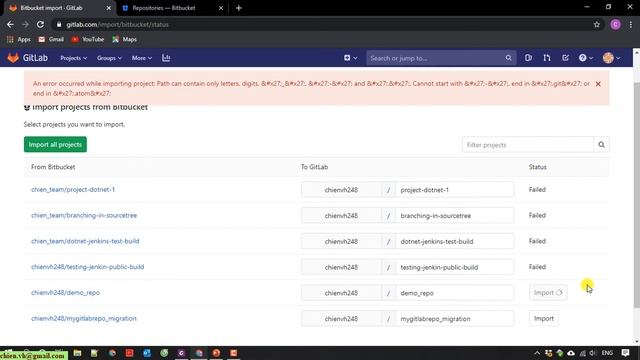Click the Failed status for project-dotnet-1
The height and width of the screenshot is (360, 640).
coord(537,189)
